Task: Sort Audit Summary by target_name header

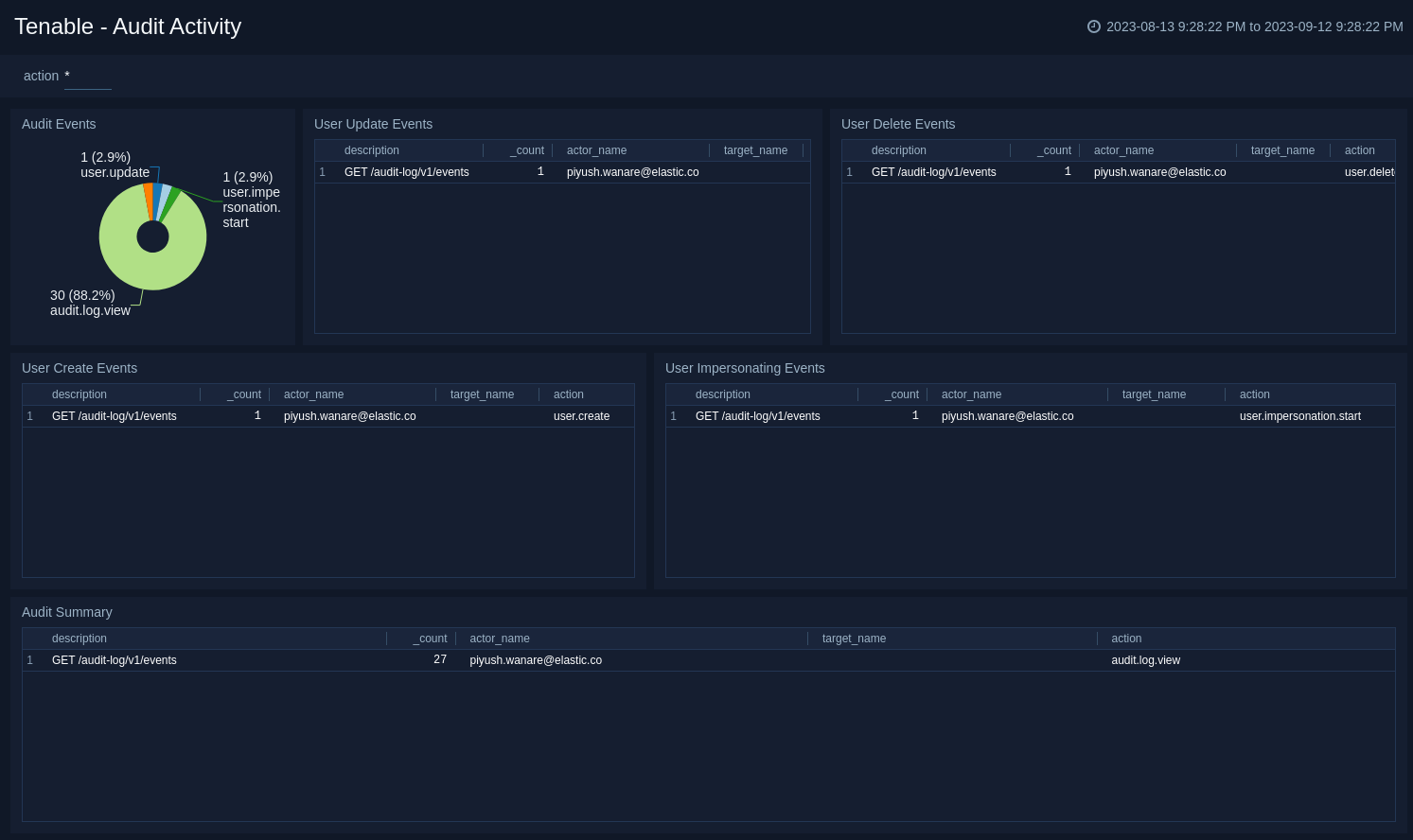Action: coord(854,639)
